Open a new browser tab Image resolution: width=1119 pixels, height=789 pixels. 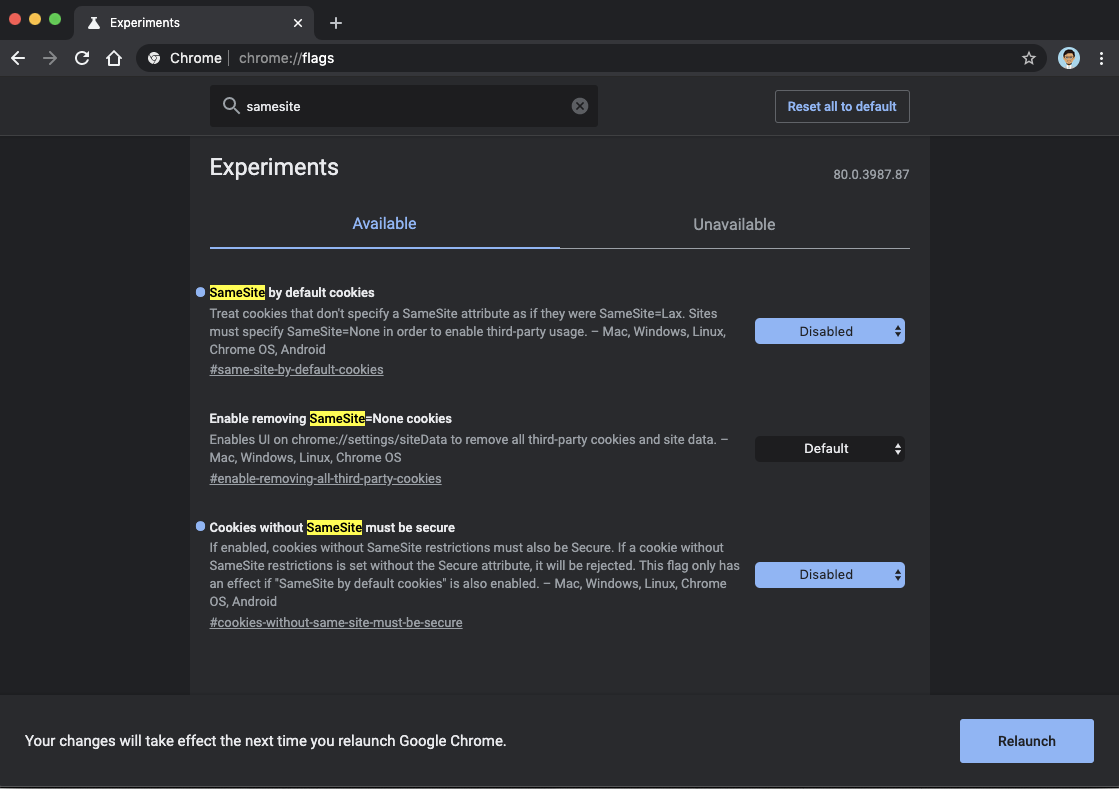[x=336, y=22]
